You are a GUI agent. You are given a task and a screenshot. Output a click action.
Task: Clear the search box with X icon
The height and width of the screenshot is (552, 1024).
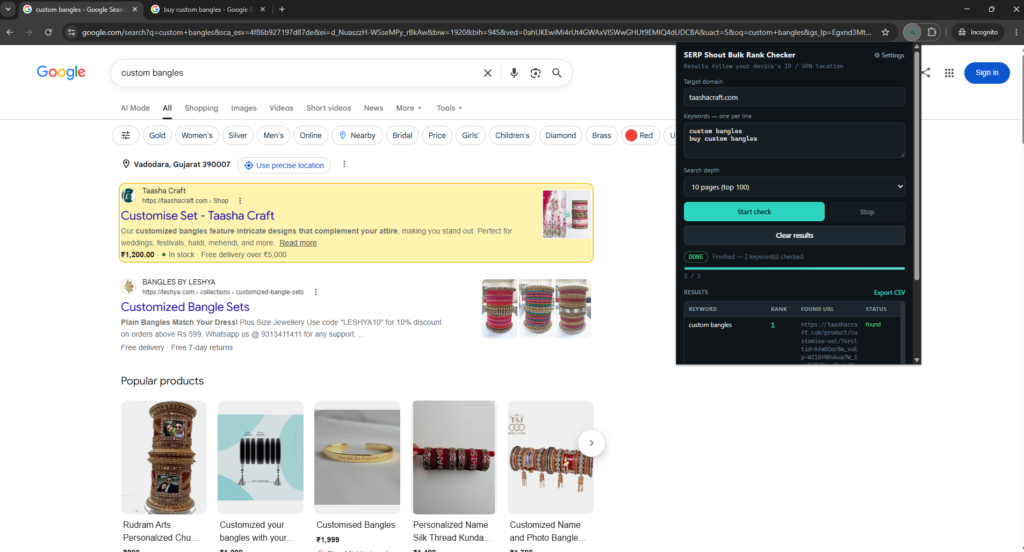point(487,73)
